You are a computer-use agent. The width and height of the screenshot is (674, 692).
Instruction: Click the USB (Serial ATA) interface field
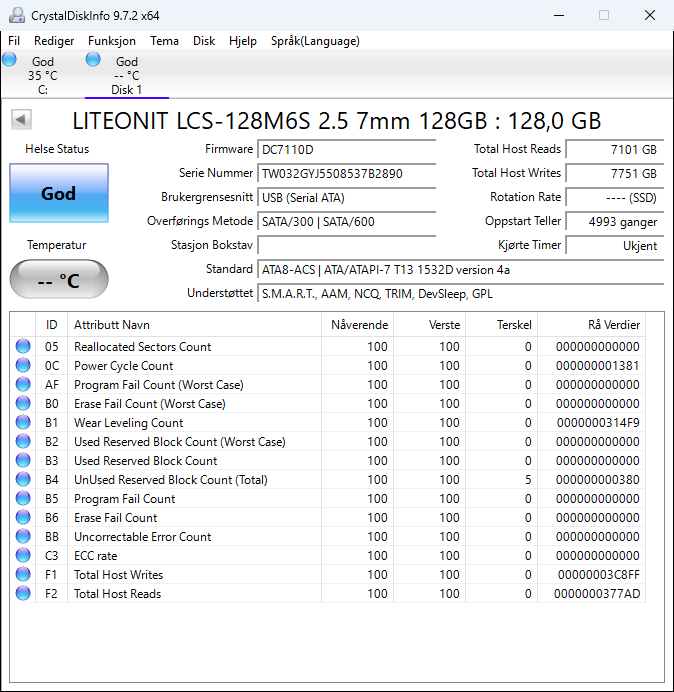click(x=346, y=198)
